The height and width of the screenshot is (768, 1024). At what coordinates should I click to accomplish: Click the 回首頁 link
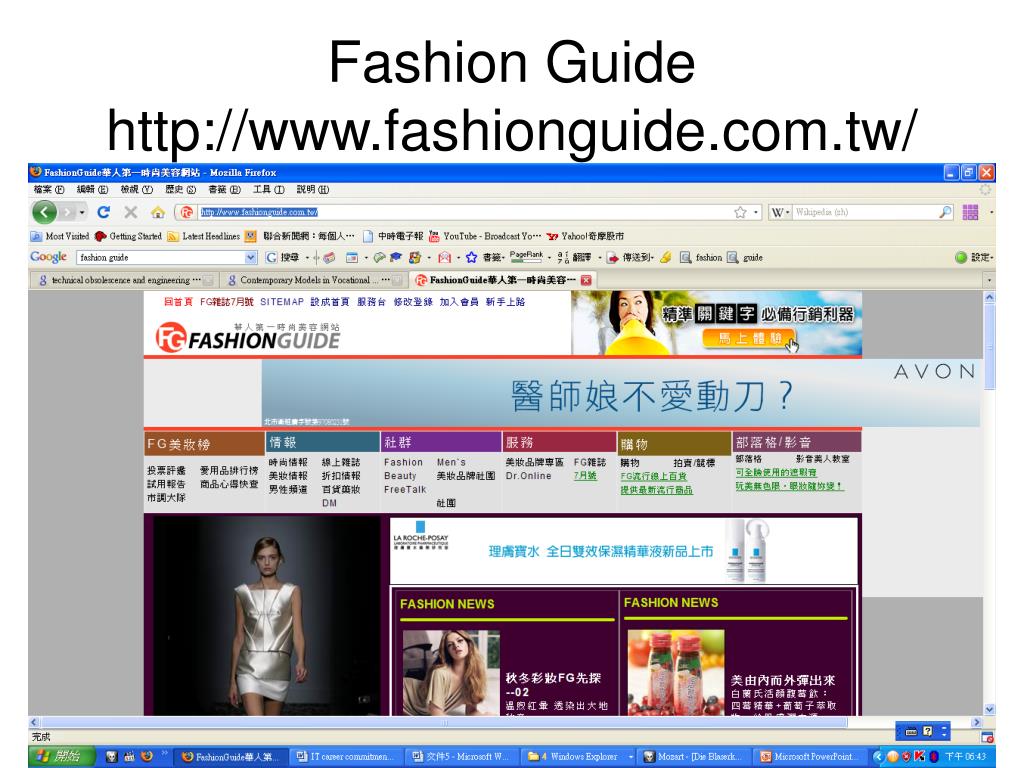coord(178,302)
